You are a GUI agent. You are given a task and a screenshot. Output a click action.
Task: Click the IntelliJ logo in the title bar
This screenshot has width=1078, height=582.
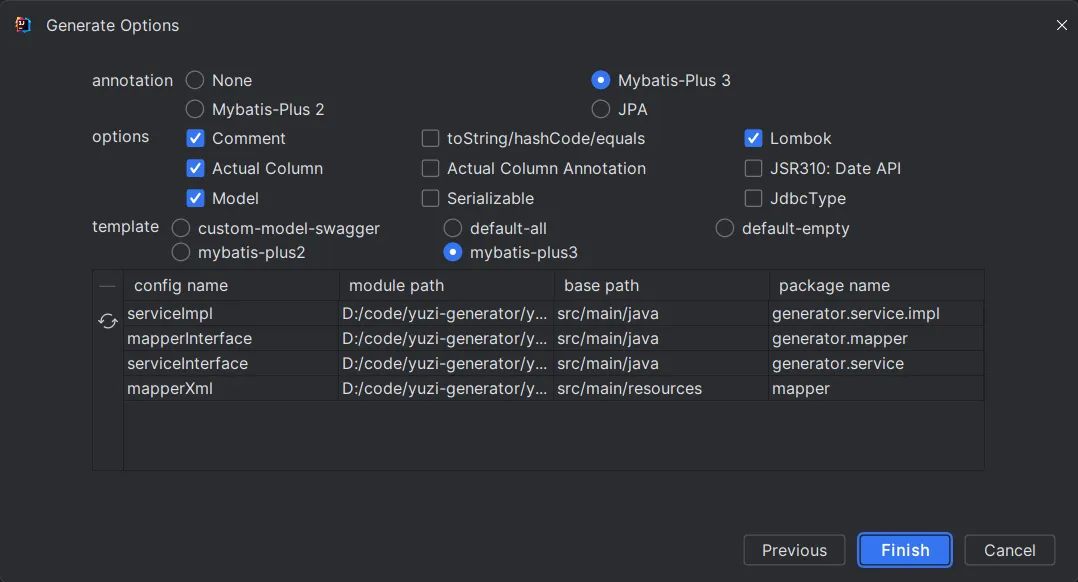pyautogui.click(x=24, y=25)
